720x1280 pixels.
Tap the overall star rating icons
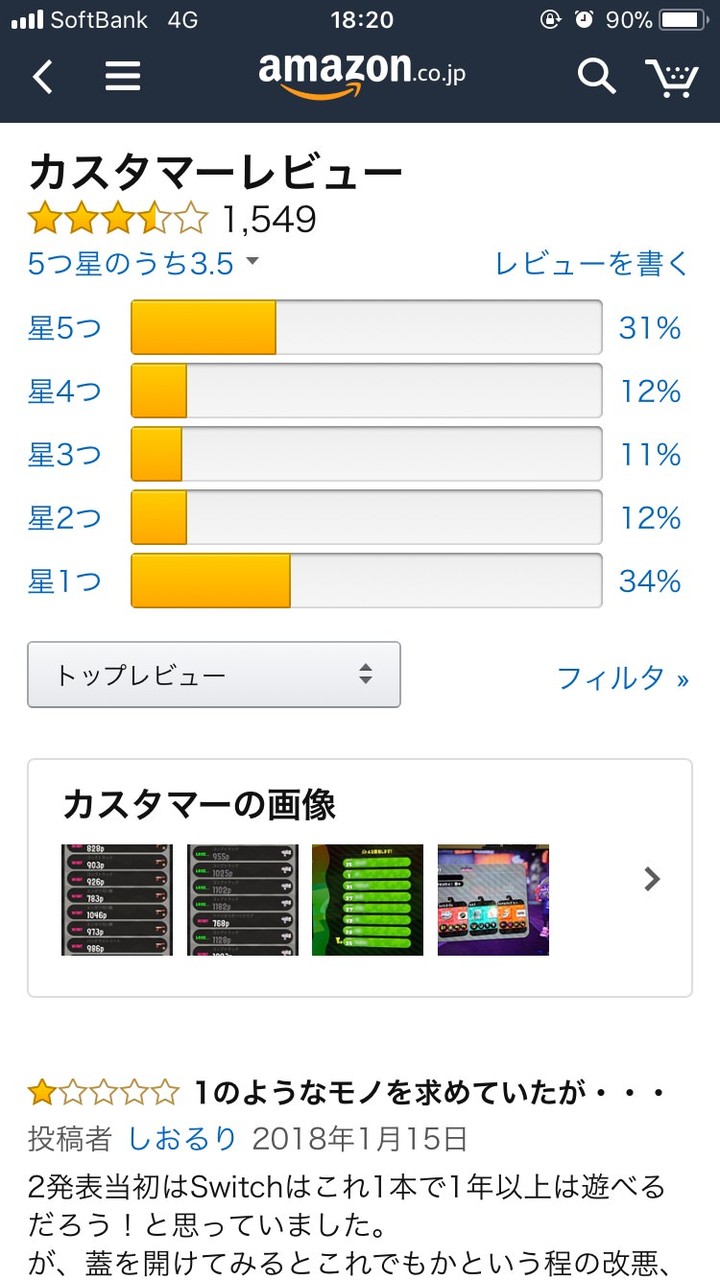(x=118, y=217)
